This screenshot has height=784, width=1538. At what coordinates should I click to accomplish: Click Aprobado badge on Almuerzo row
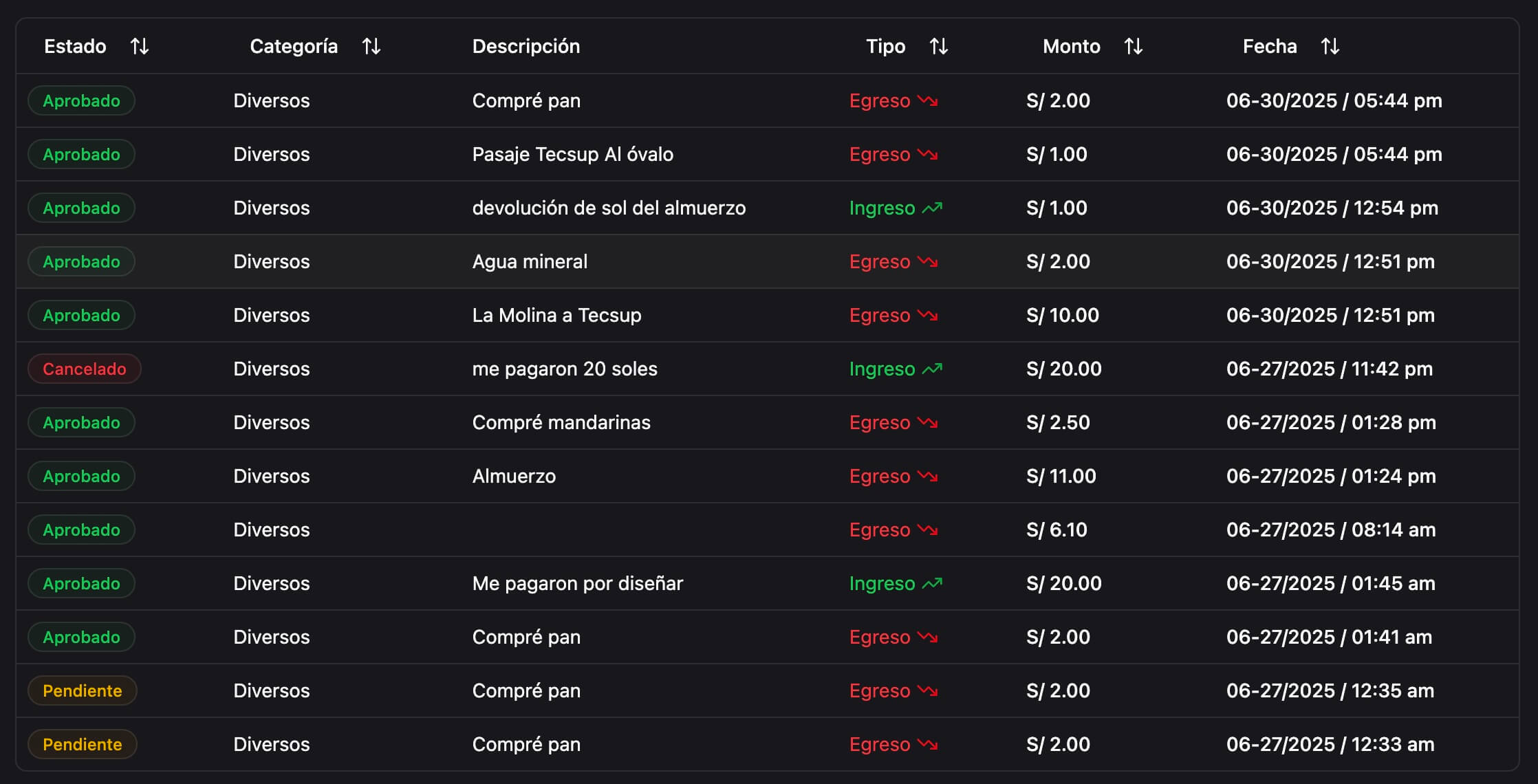(81, 476)
